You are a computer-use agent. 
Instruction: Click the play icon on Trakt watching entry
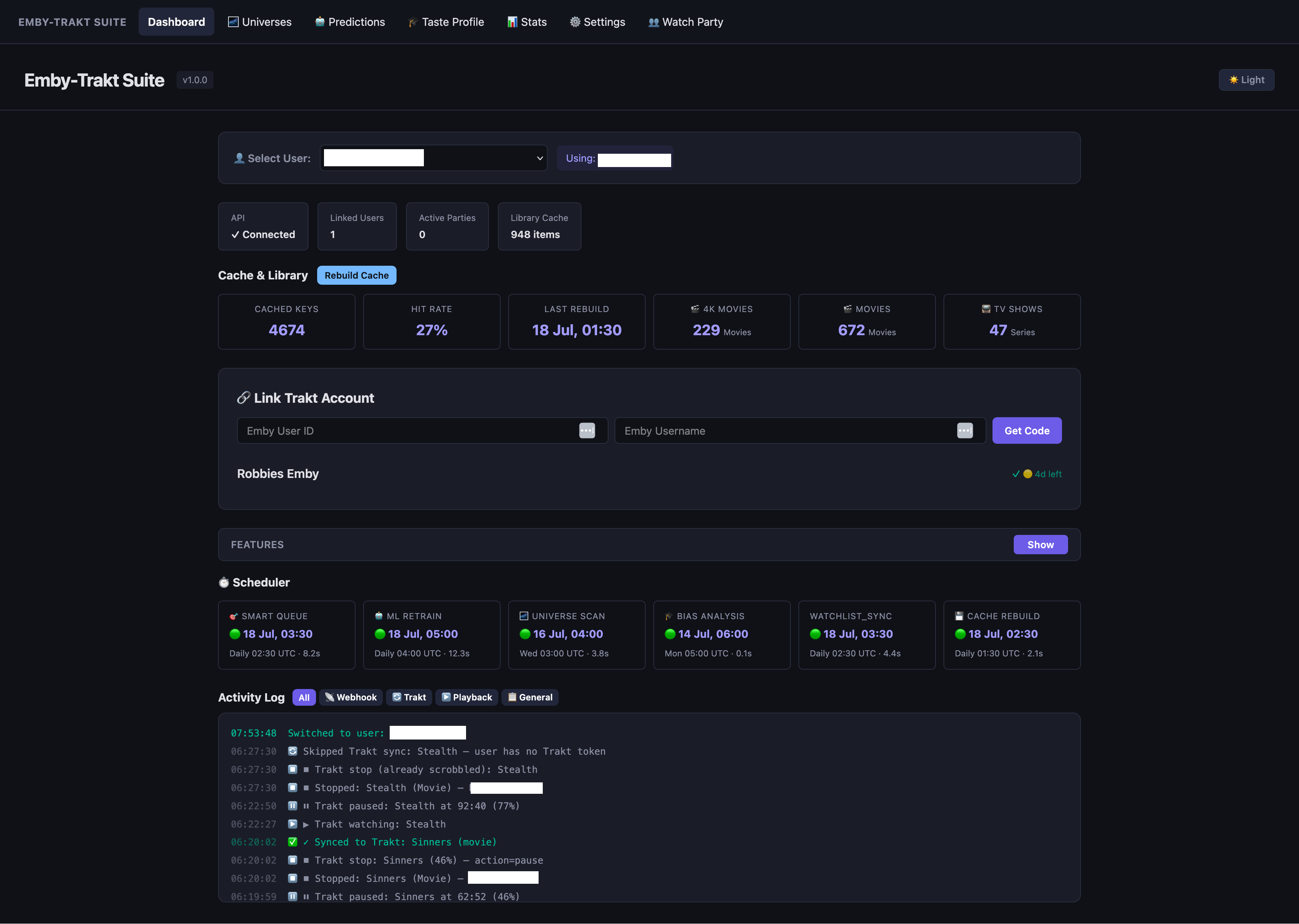click(292, 824)
